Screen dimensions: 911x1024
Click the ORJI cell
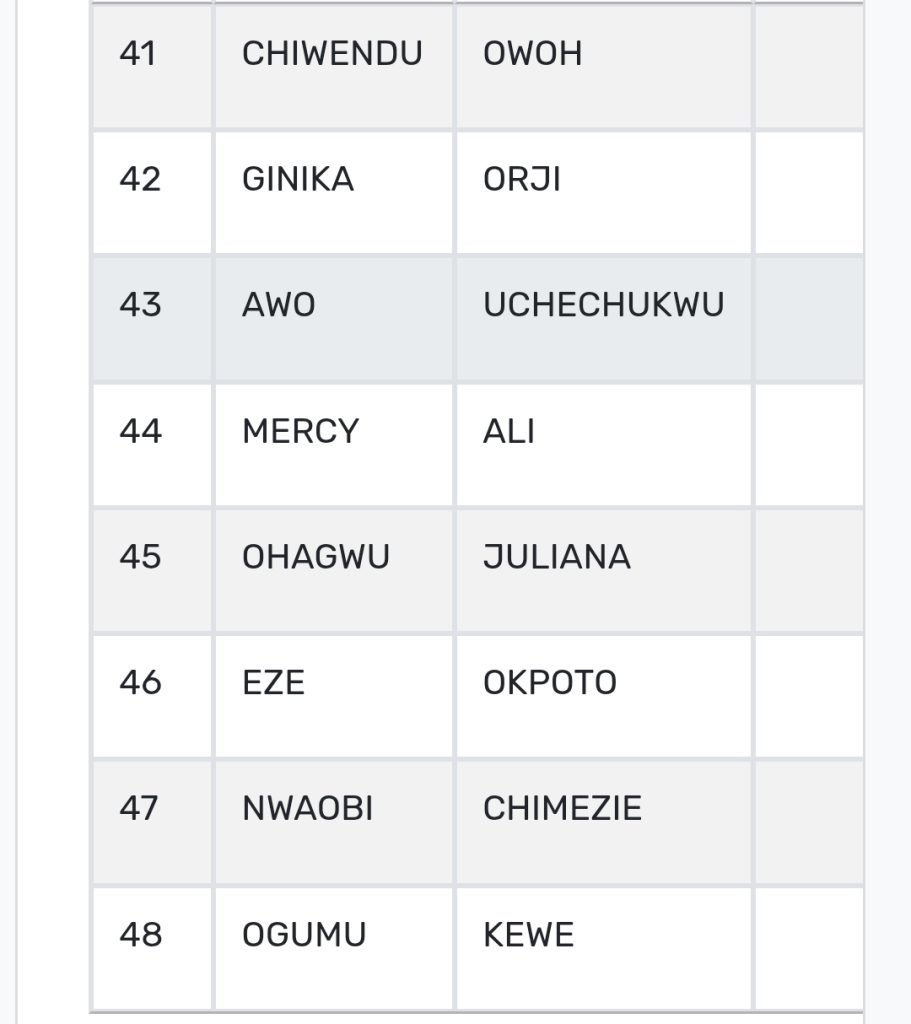522,180
